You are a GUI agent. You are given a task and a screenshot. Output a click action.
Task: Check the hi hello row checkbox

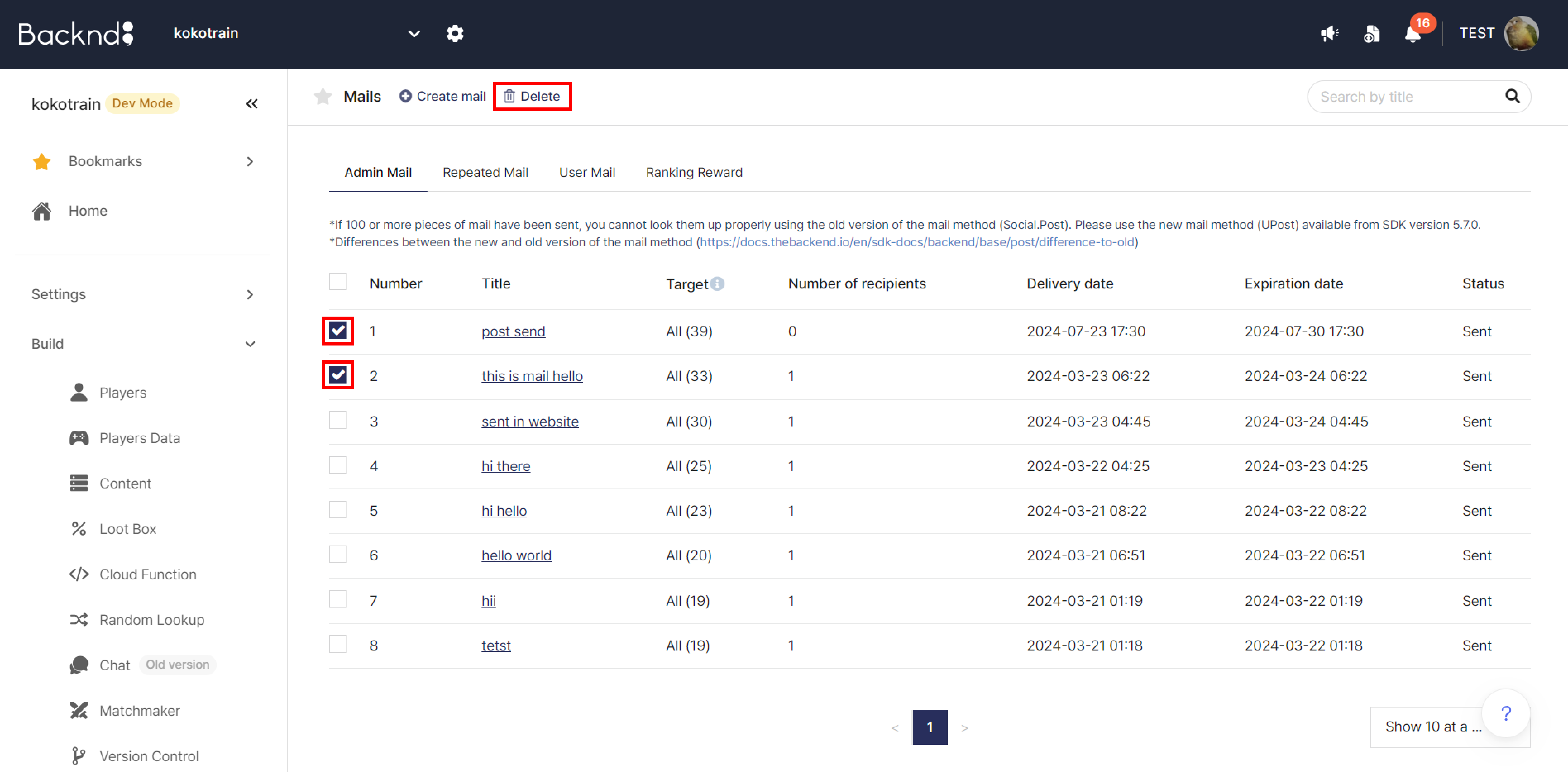(338, 510)
